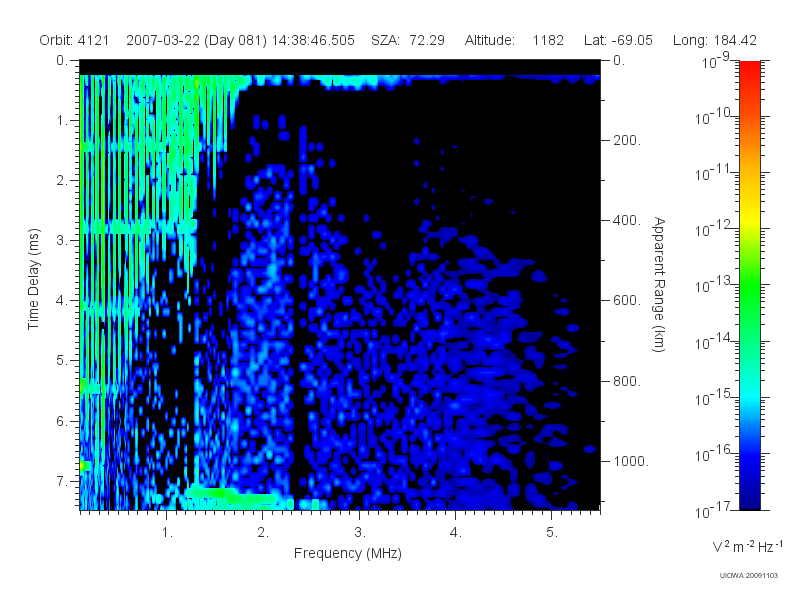This screenshot has width=800, height=600.
Task: Click the Apparent Range (km) axis label
Action: 659,284
